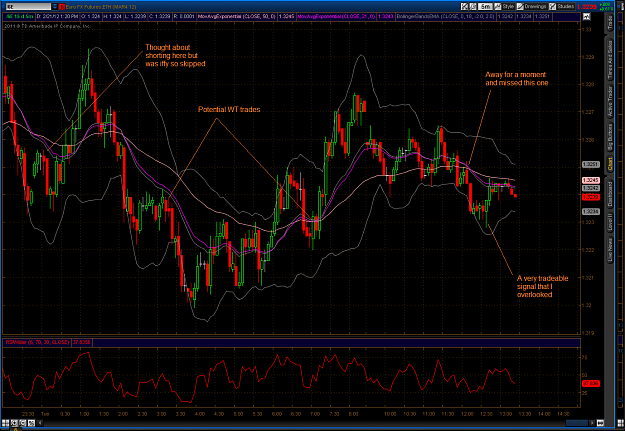
Task: Click the symbol entry field at top left
Action: (x=29, y=7)
